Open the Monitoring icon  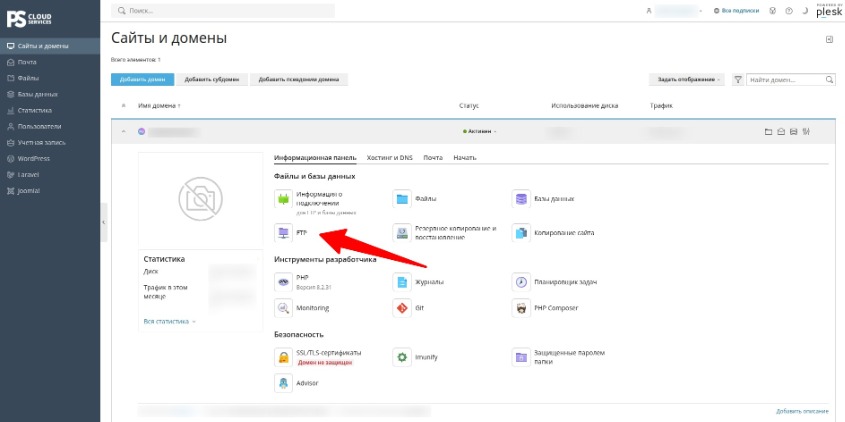283,308
